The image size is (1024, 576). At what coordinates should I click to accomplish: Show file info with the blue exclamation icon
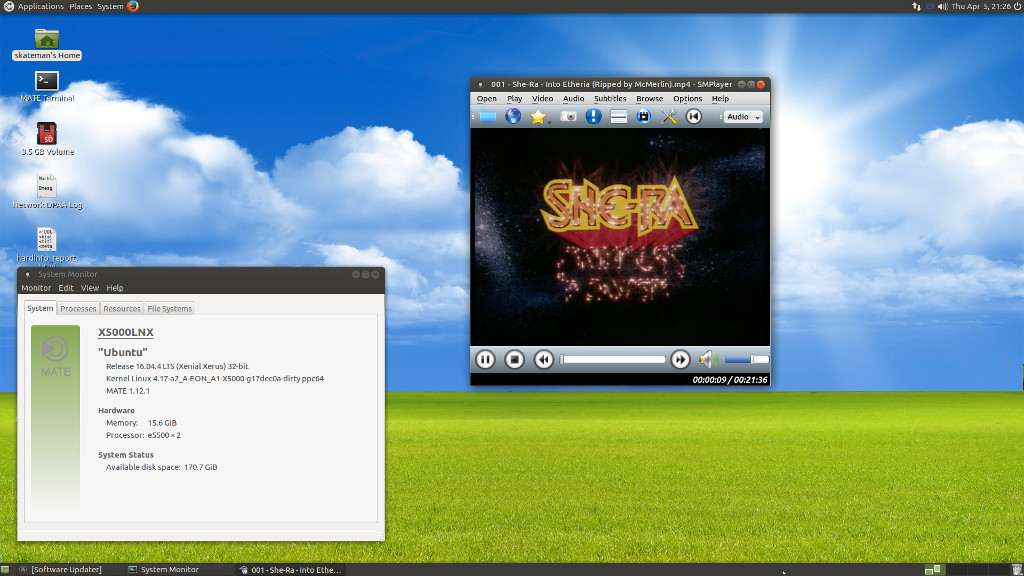tap(593, 116)
